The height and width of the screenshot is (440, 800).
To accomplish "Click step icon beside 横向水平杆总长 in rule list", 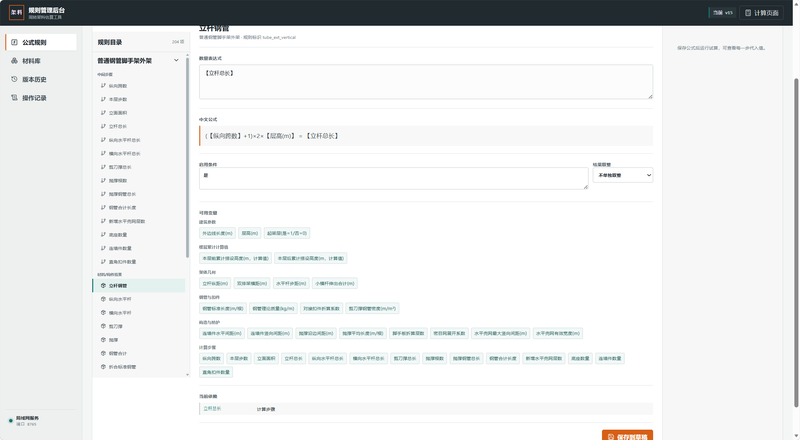I will pyautogui.click(x=104, y=153).
